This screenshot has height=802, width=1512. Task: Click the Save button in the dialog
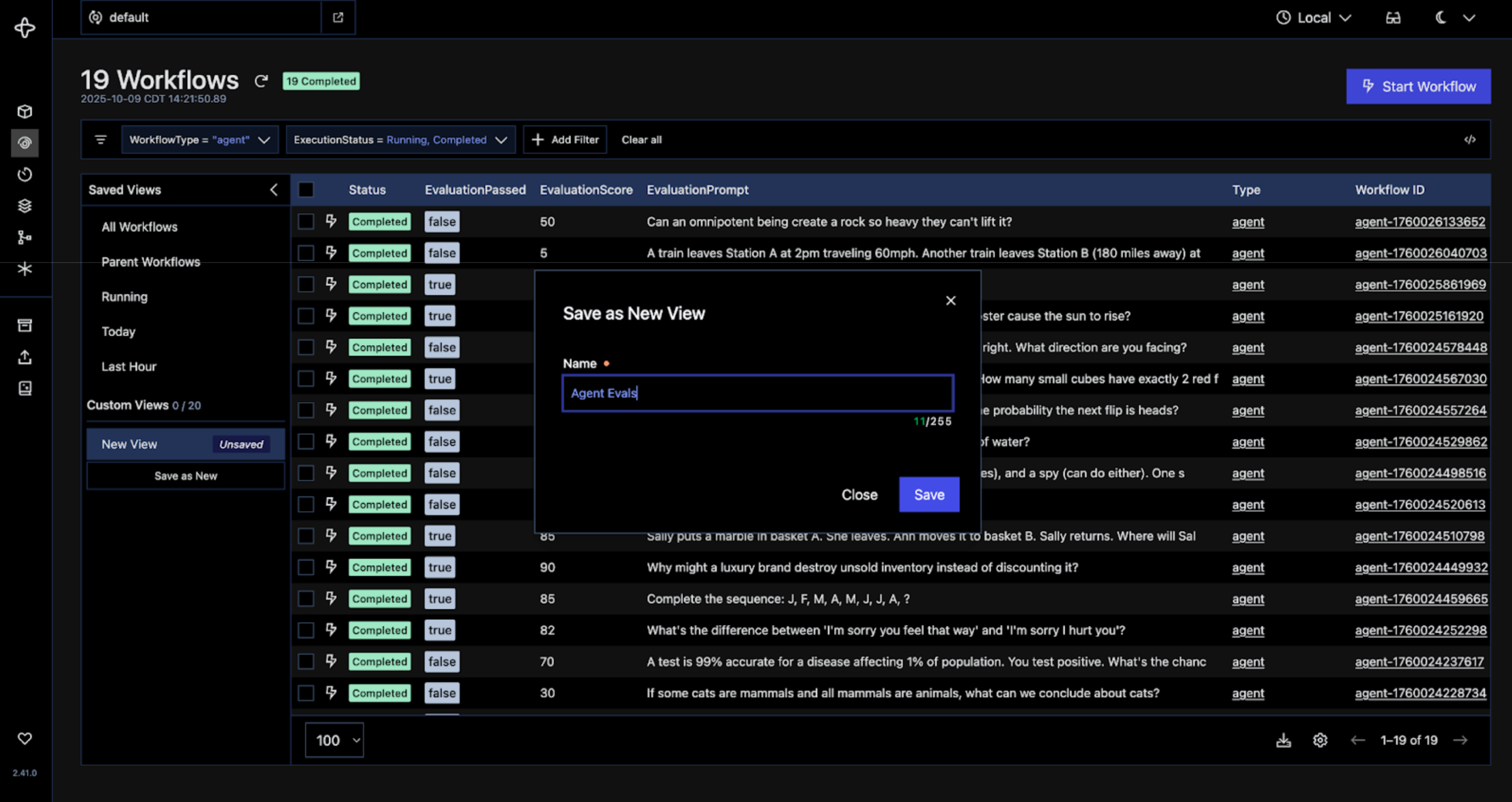[x=929, y=494]
